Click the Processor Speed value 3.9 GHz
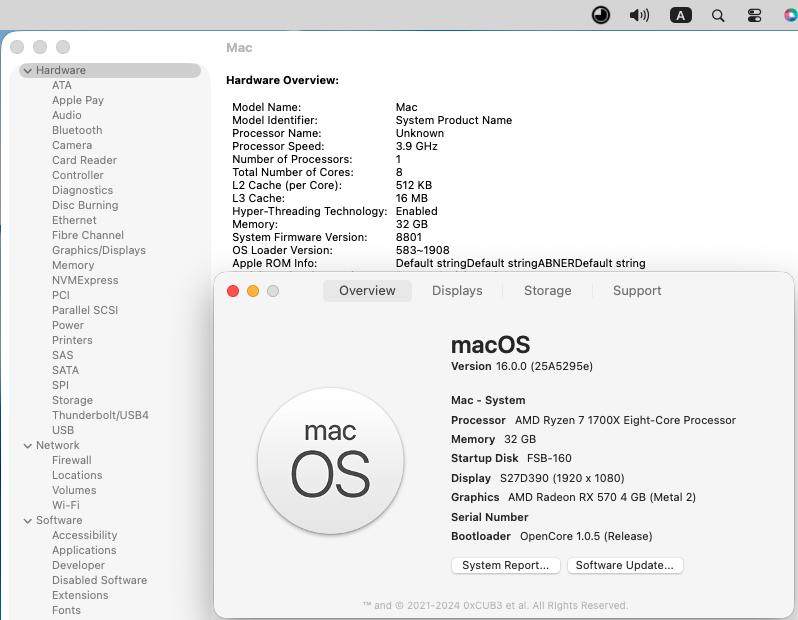This screenshot has width=798, height=620. point(416,146)
